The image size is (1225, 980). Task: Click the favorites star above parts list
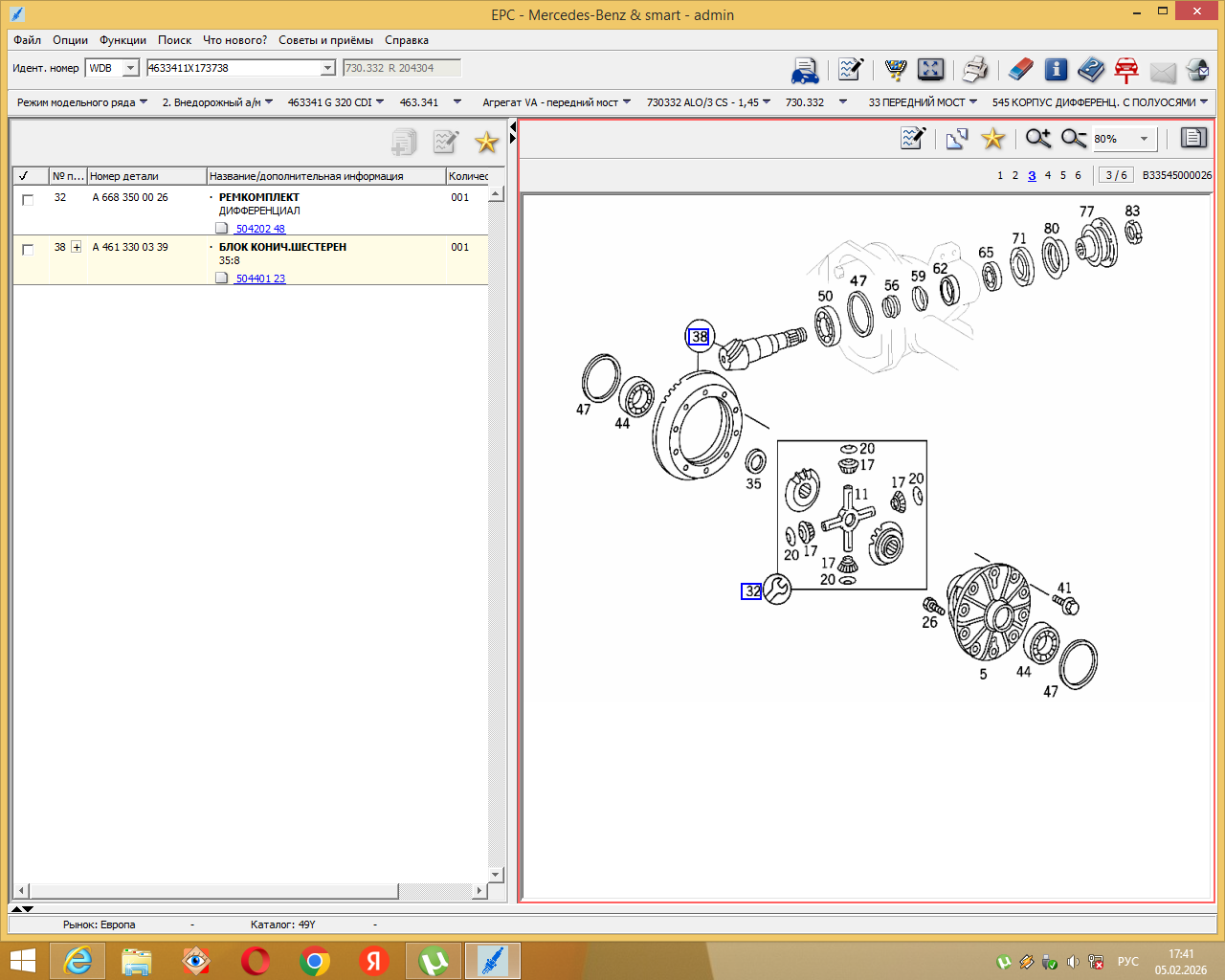coord(486,143)
